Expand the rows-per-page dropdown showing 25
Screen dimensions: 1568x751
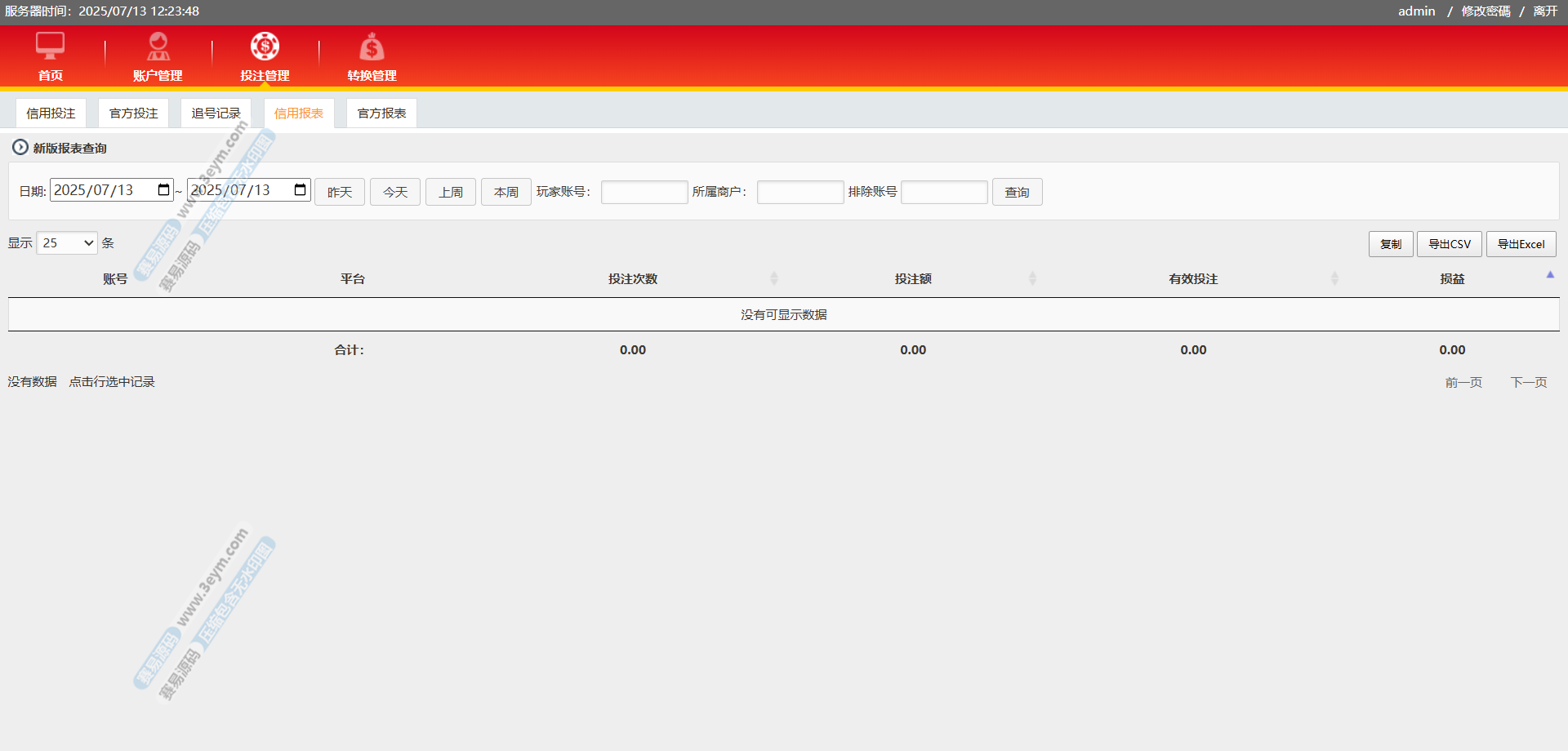[x=67, y=243]
